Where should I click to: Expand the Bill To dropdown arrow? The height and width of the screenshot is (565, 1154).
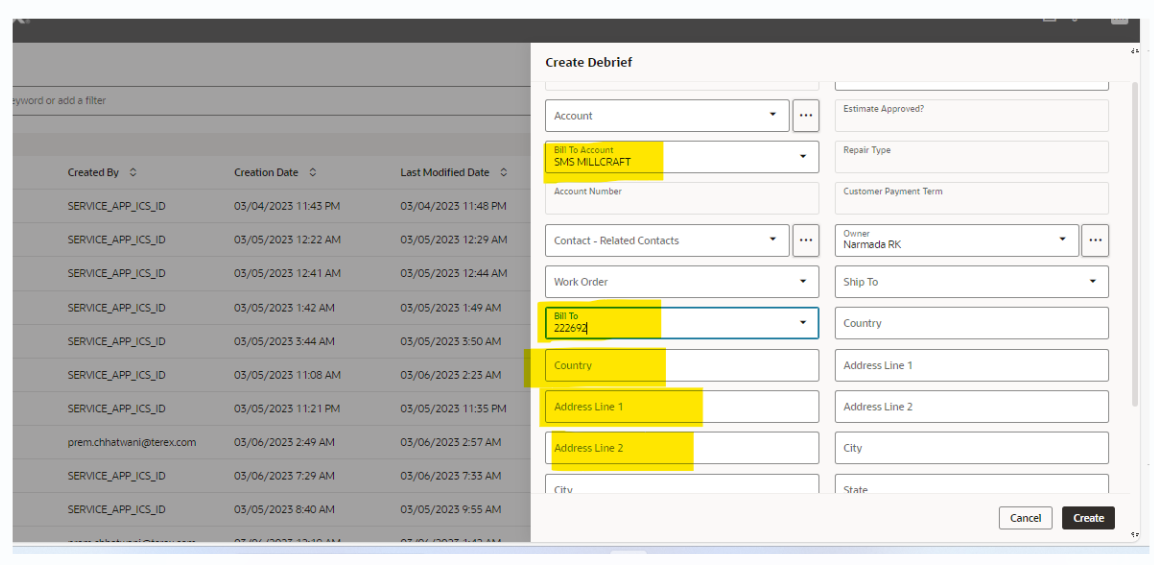tap(803, 322)
